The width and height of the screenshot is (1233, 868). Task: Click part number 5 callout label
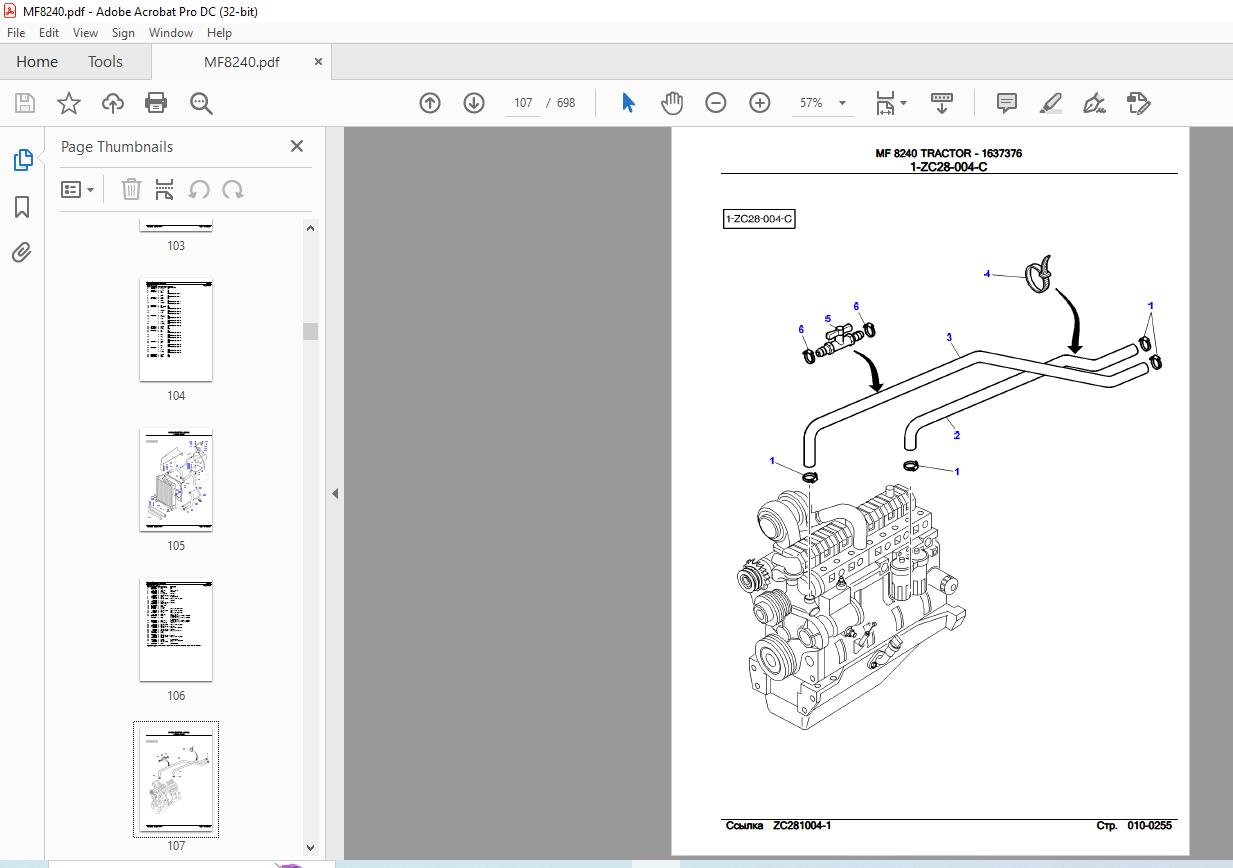pyautogui.click(x=827, y=318)
